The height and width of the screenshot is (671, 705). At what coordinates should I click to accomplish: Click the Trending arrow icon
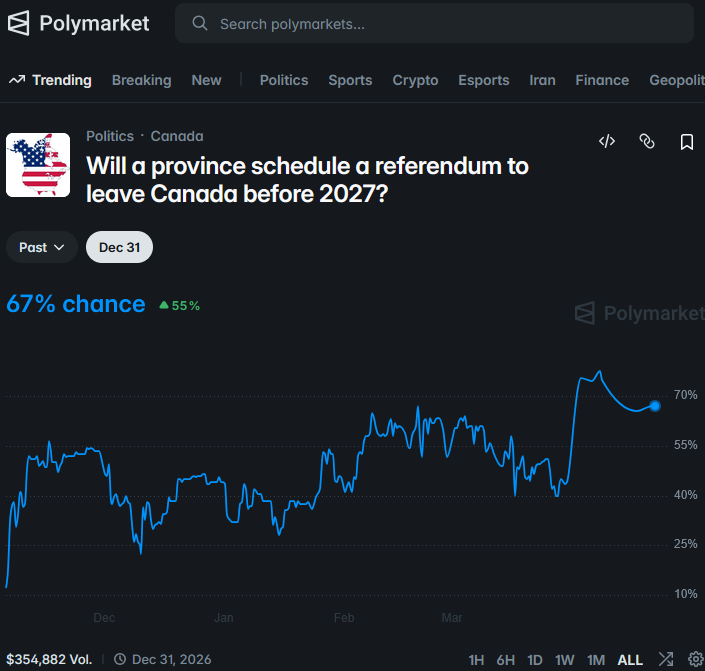(16, 80)
